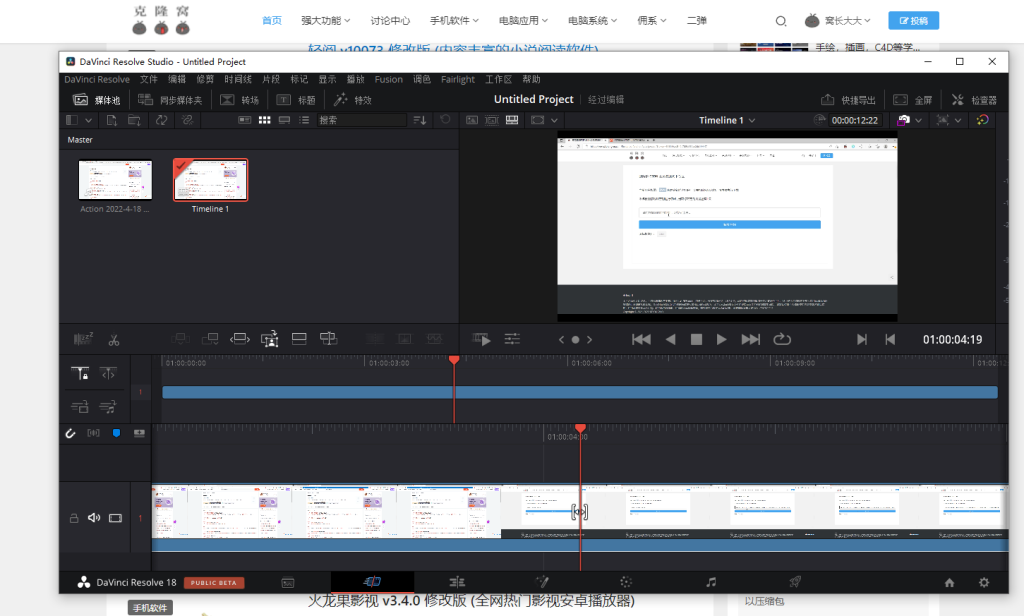
Task: Switch to the Fairlight page music icon
Action: pos(711,582)
